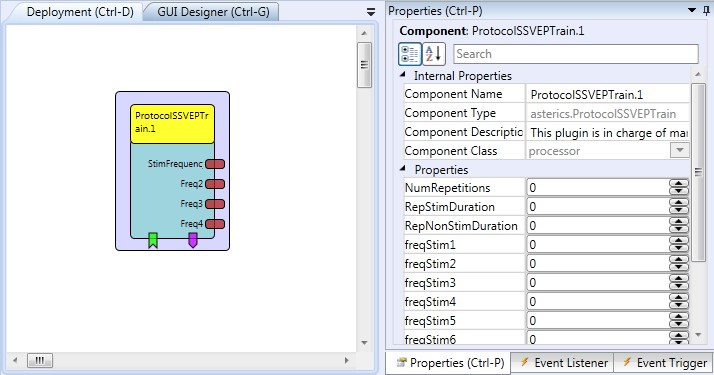
Task: Click the purple event trigger port
Action: [193, 240]
